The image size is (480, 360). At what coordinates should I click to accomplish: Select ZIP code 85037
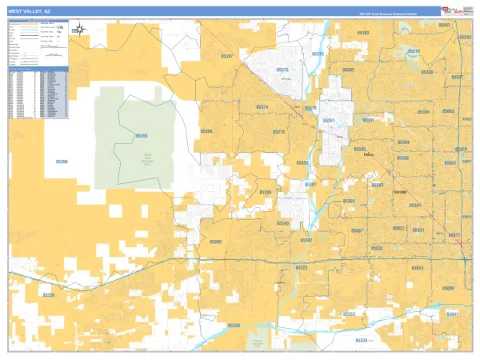[x=357, y=230]
